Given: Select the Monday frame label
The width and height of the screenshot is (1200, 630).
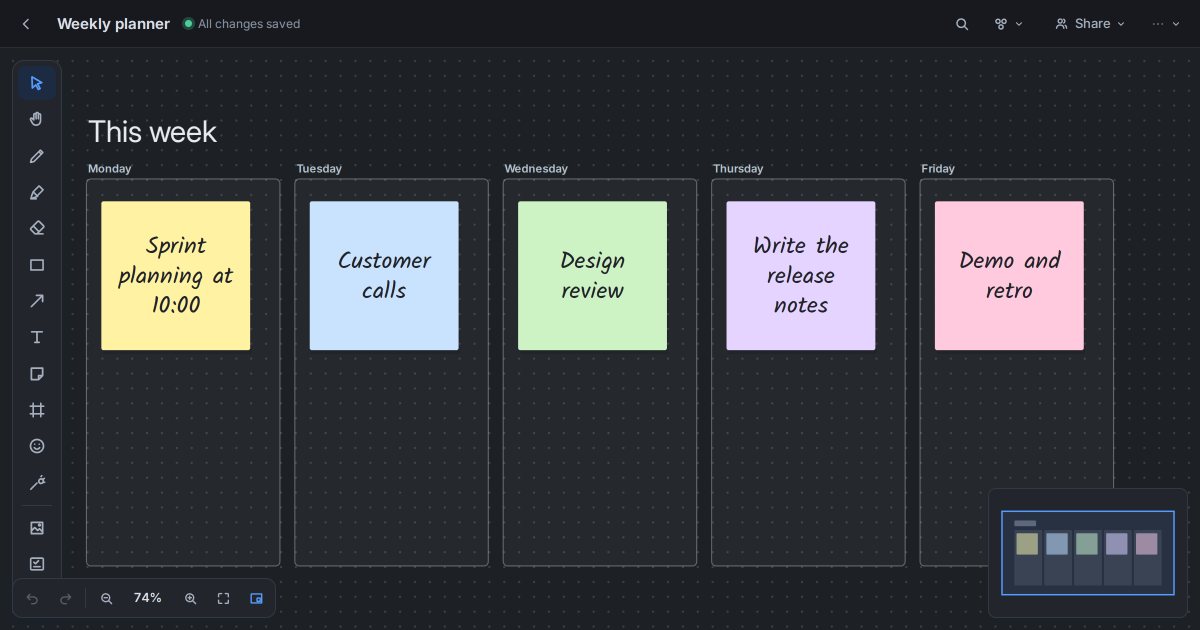Looking at the screenshot, I should coord(110,169).
